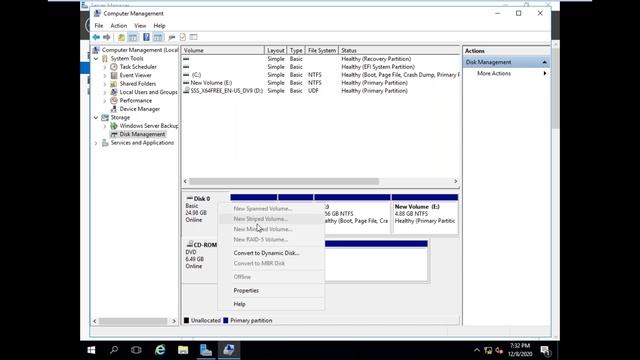640x360 pixels.
Task: Expand the Services and Applications node
Action: tap(96, 143)
